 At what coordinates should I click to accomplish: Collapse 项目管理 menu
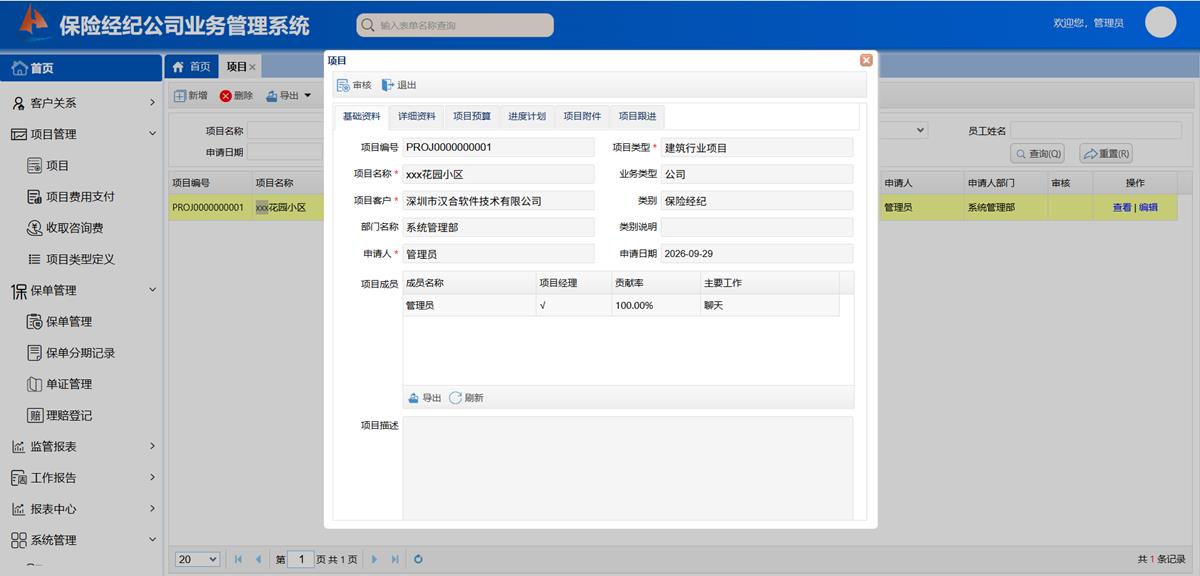click(81, 134)
